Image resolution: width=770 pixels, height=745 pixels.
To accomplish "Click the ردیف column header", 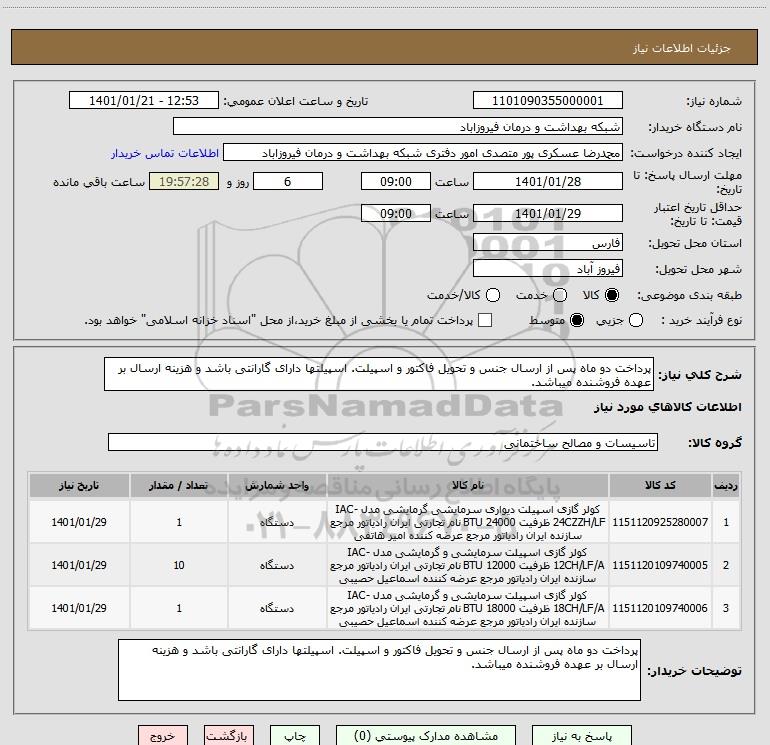I will pos(726,485).
